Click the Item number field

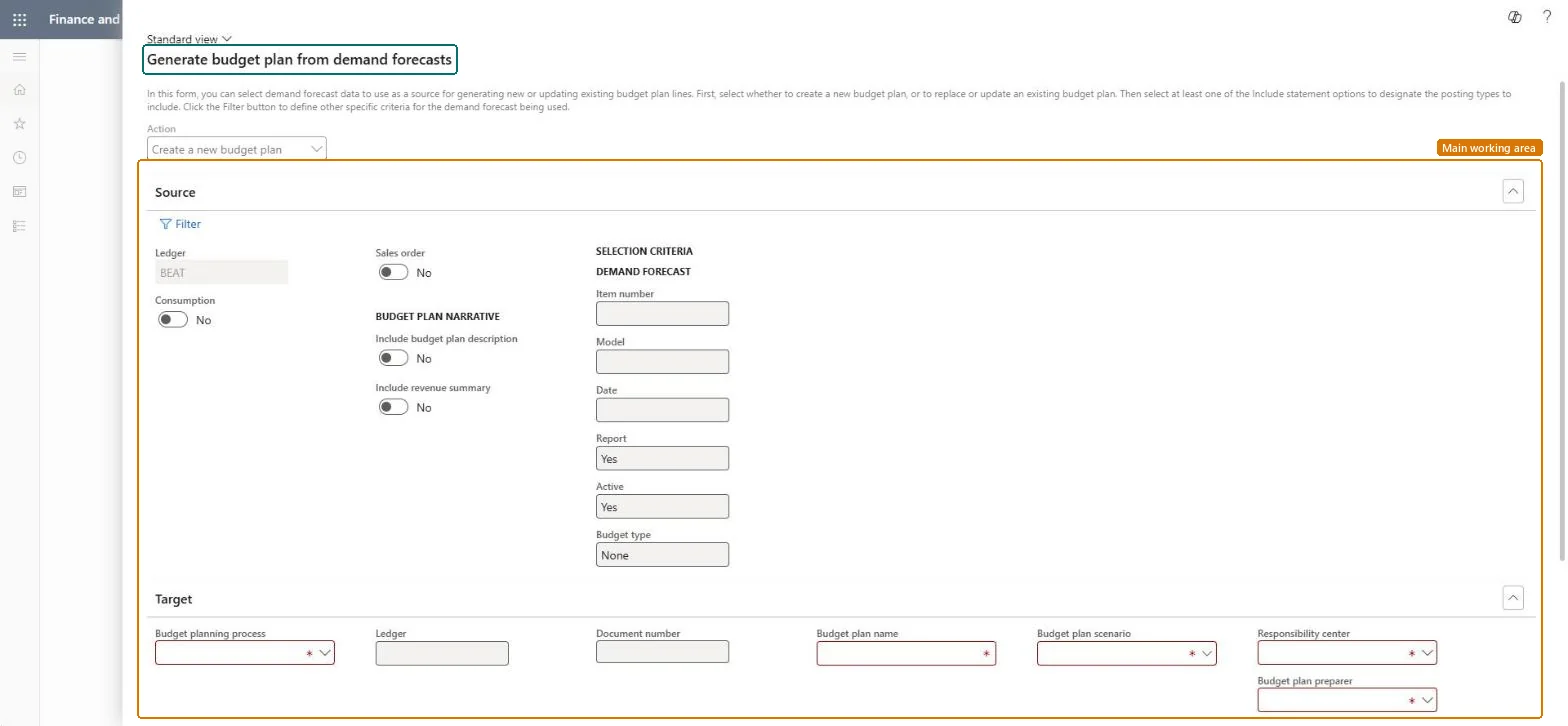click(x=662, y=313)
